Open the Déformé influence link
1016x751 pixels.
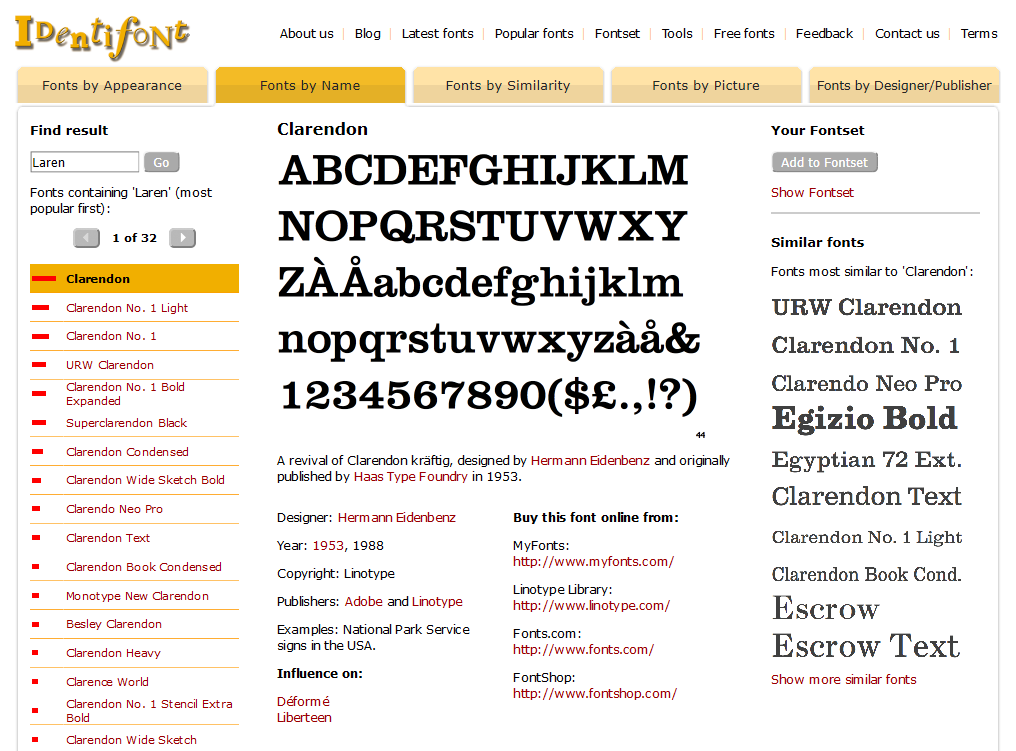303,701
